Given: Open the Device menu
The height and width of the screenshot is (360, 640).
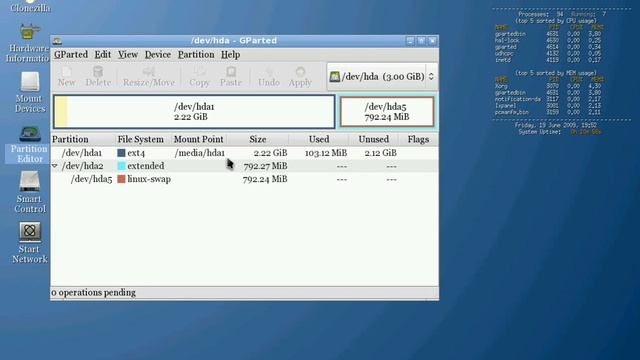Looking at the screenshot, I should [158, 55].
